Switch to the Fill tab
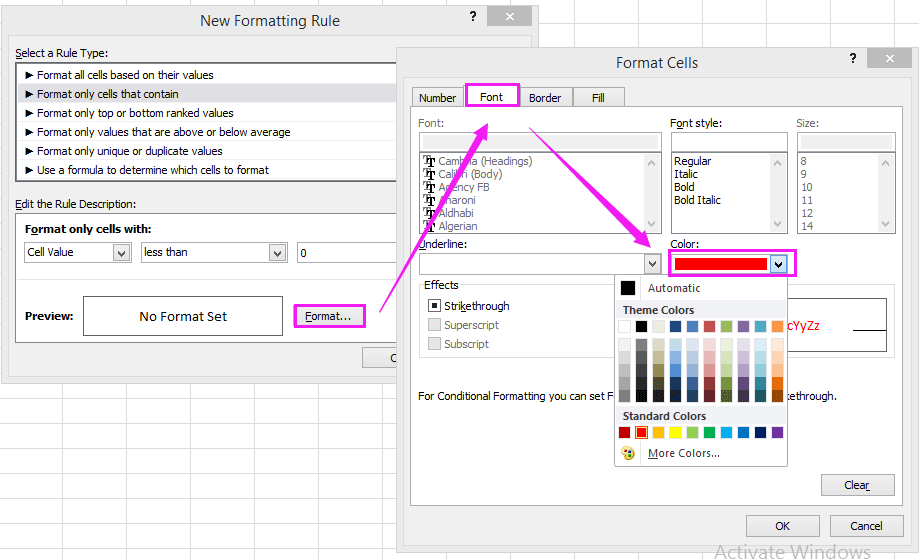The image size is (919, 560). [x=598, y=97]
